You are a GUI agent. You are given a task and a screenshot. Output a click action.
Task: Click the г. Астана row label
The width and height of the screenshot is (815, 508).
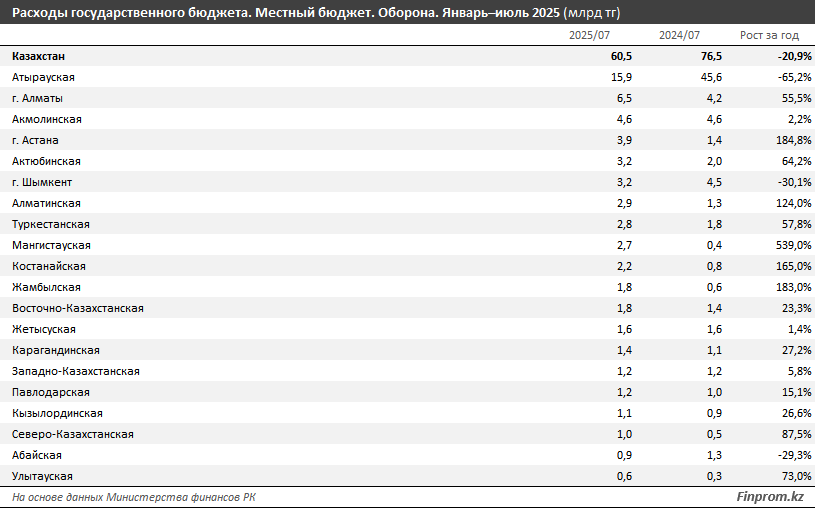(x=35, y=140)
